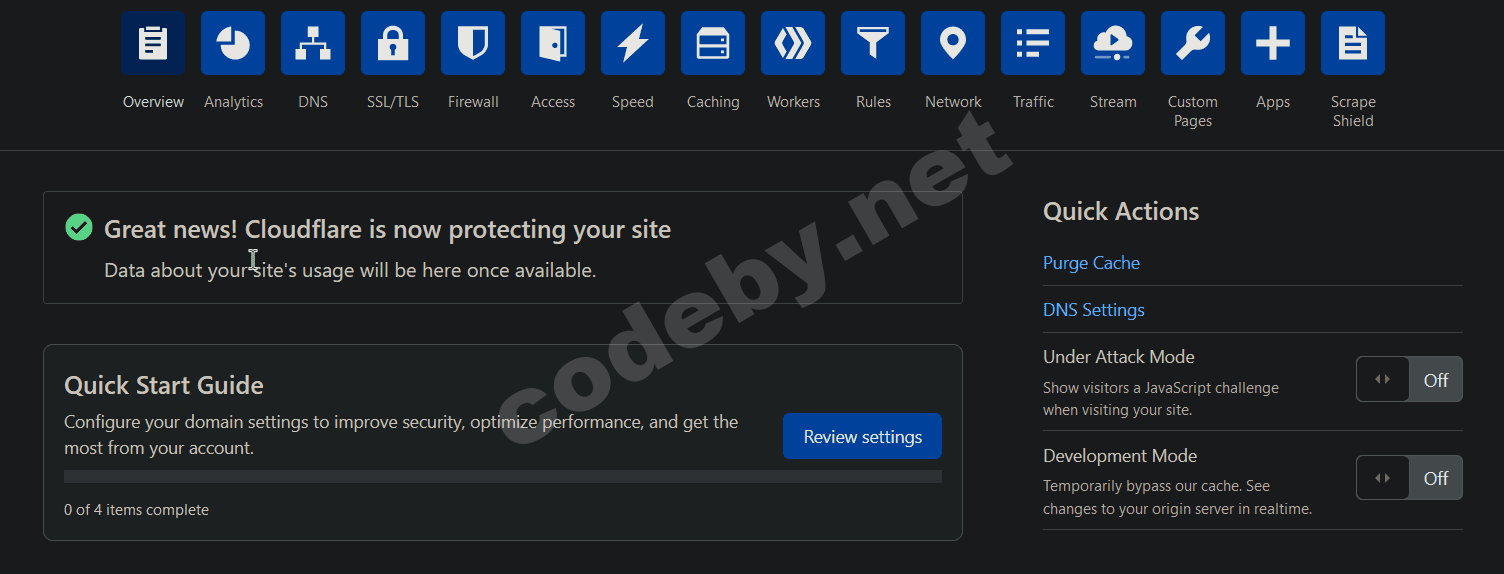Viewport: 1504px width, 574px height.
Task: Open the Overview clipboard icon
Action: click(x=153, y=43)
